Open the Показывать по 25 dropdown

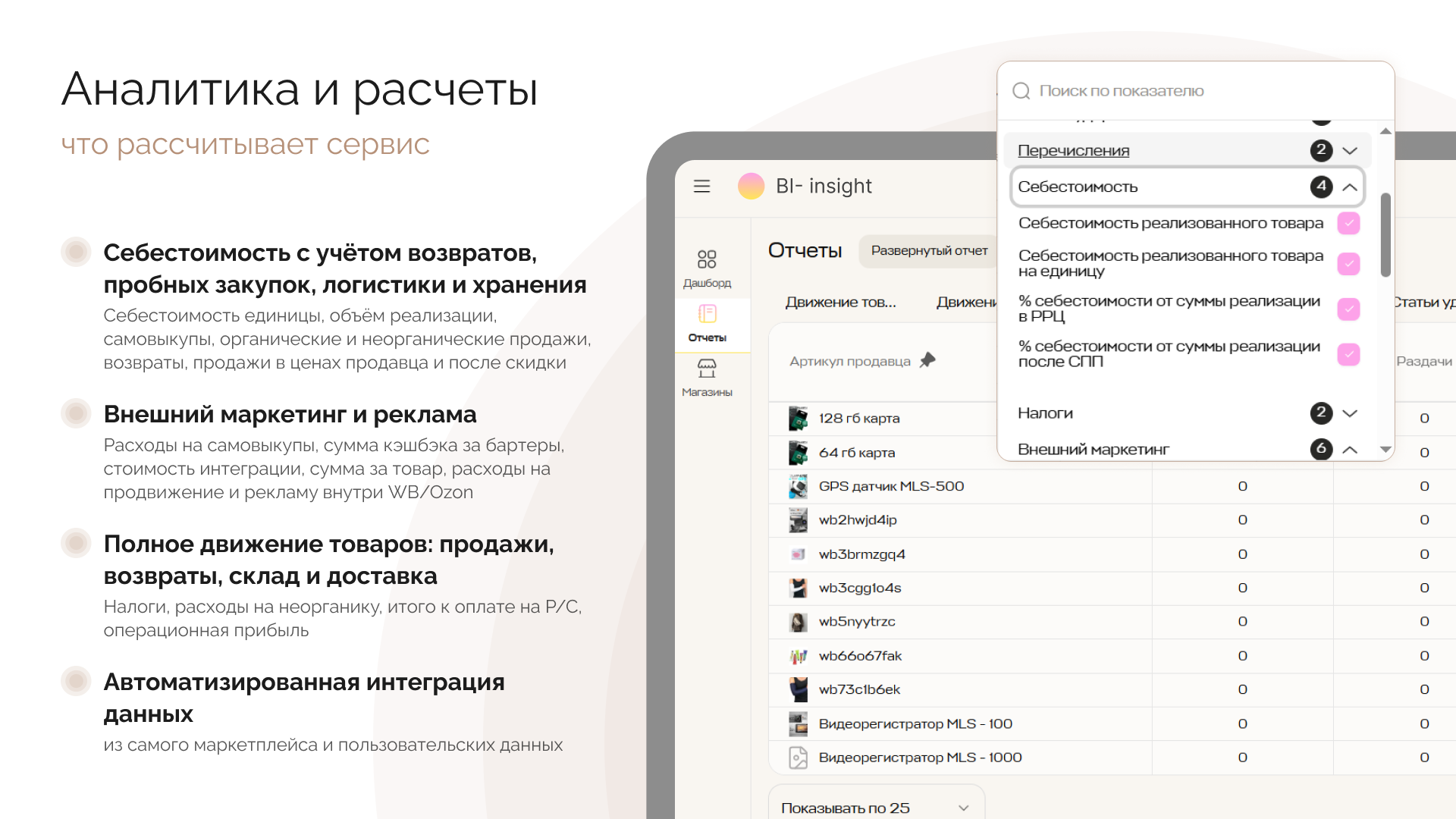tap(876, 808)
